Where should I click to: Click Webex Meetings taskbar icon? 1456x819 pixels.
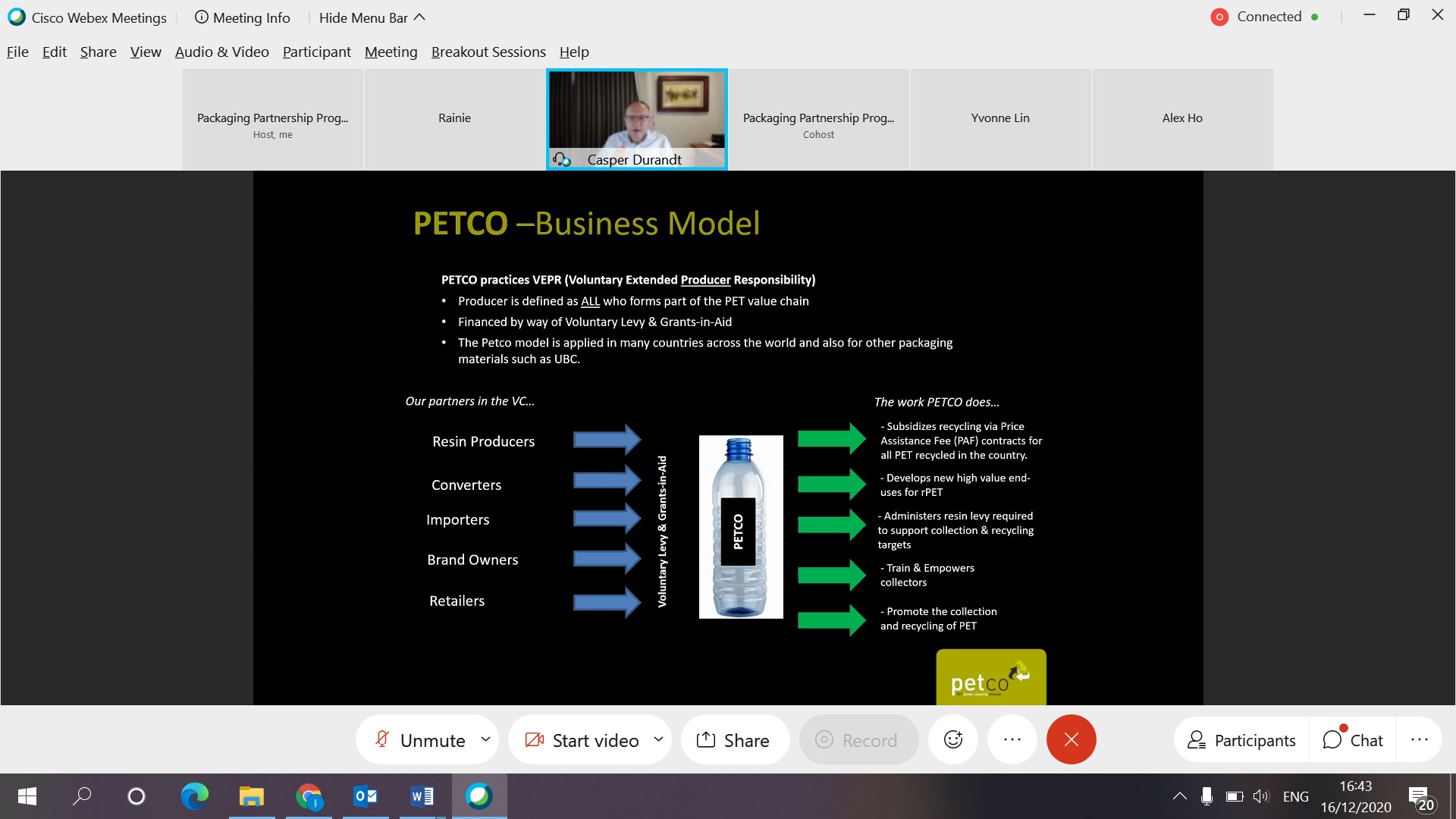coord(479,796)
